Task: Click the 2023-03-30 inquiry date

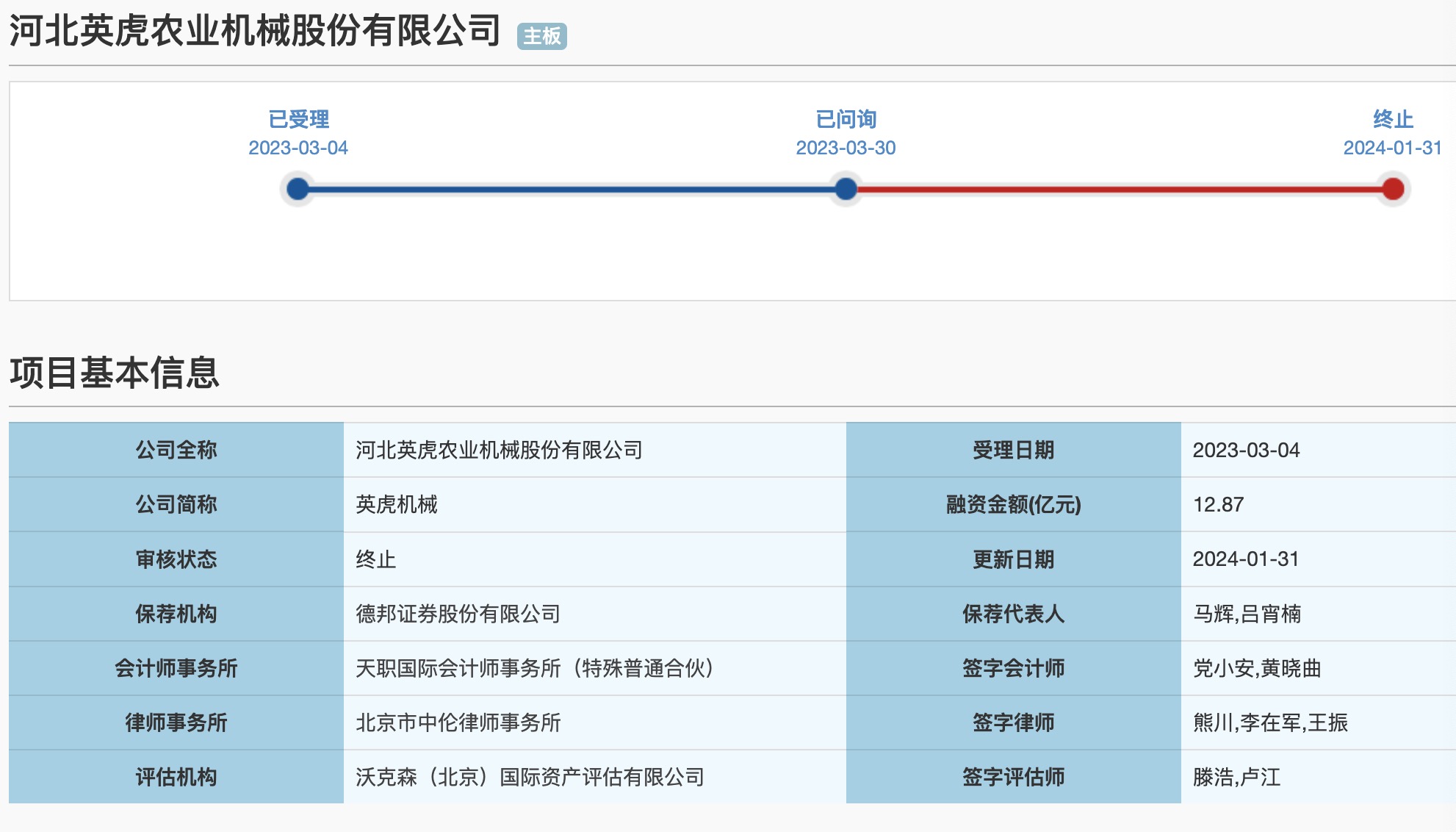Action: 846,148
